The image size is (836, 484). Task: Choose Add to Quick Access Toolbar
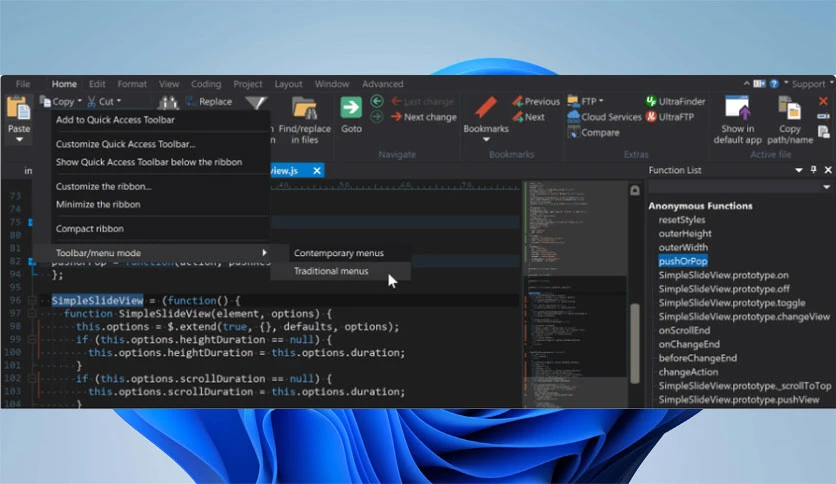(x=160, y=120)
